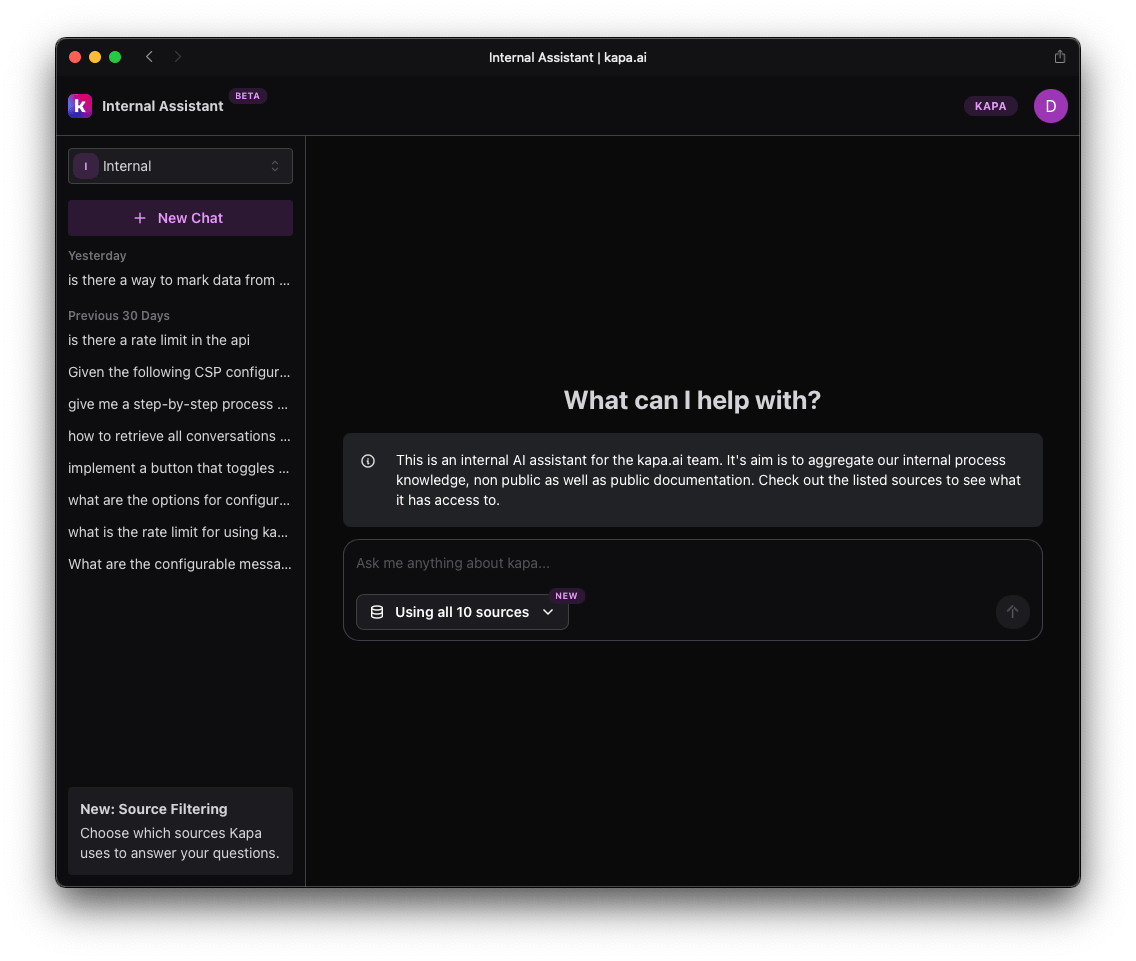Open chat 'how to retrieve all conversations ...'
Screen dimensions: 1136x961
[x=179, y=436]
